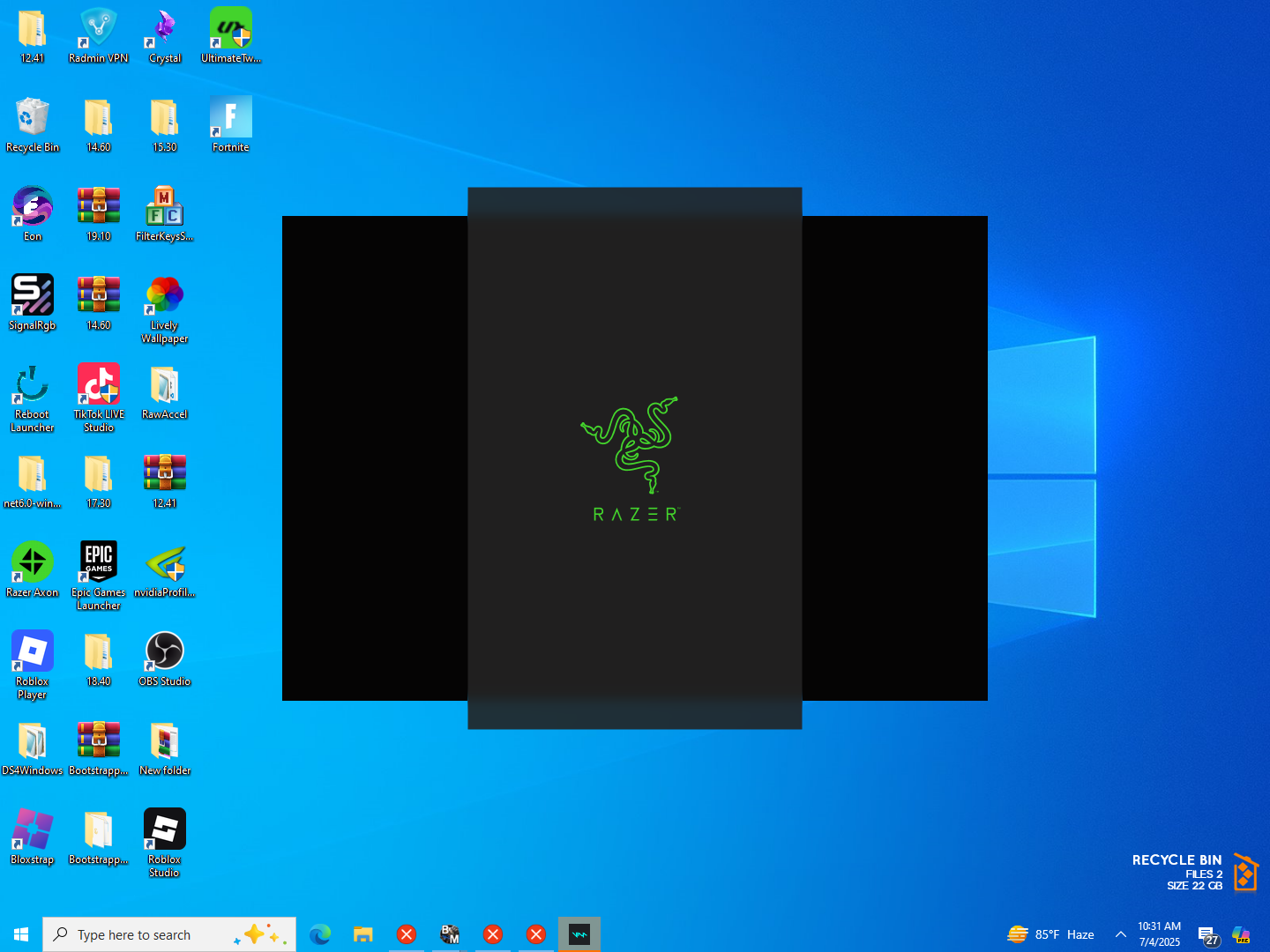The width and height of the screenshot is (1270, 952).
Task: Select the 12.41 WinRAR archive icon
Action: [165, 481]
